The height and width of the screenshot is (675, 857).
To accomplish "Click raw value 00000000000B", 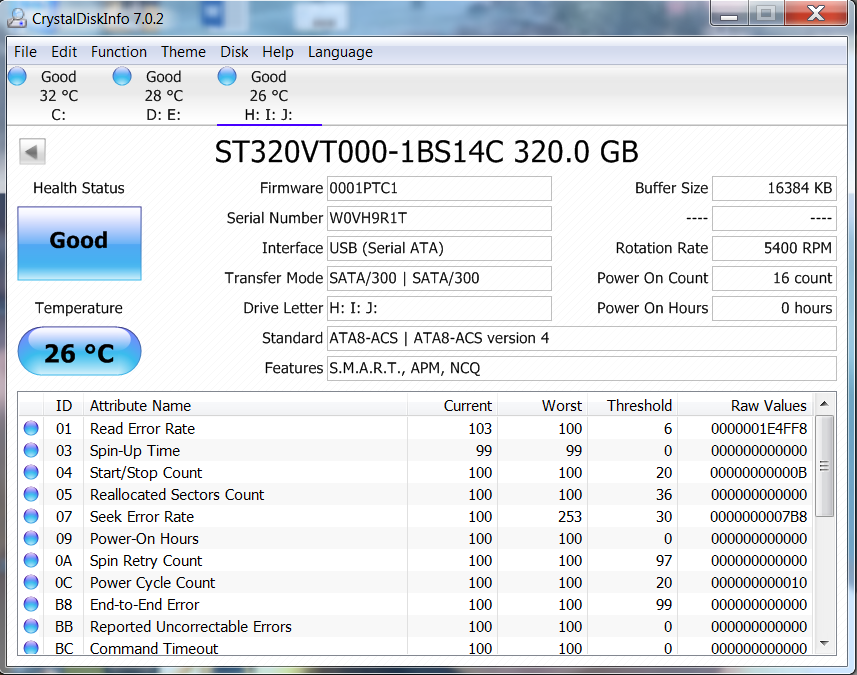I will [759, 473].
